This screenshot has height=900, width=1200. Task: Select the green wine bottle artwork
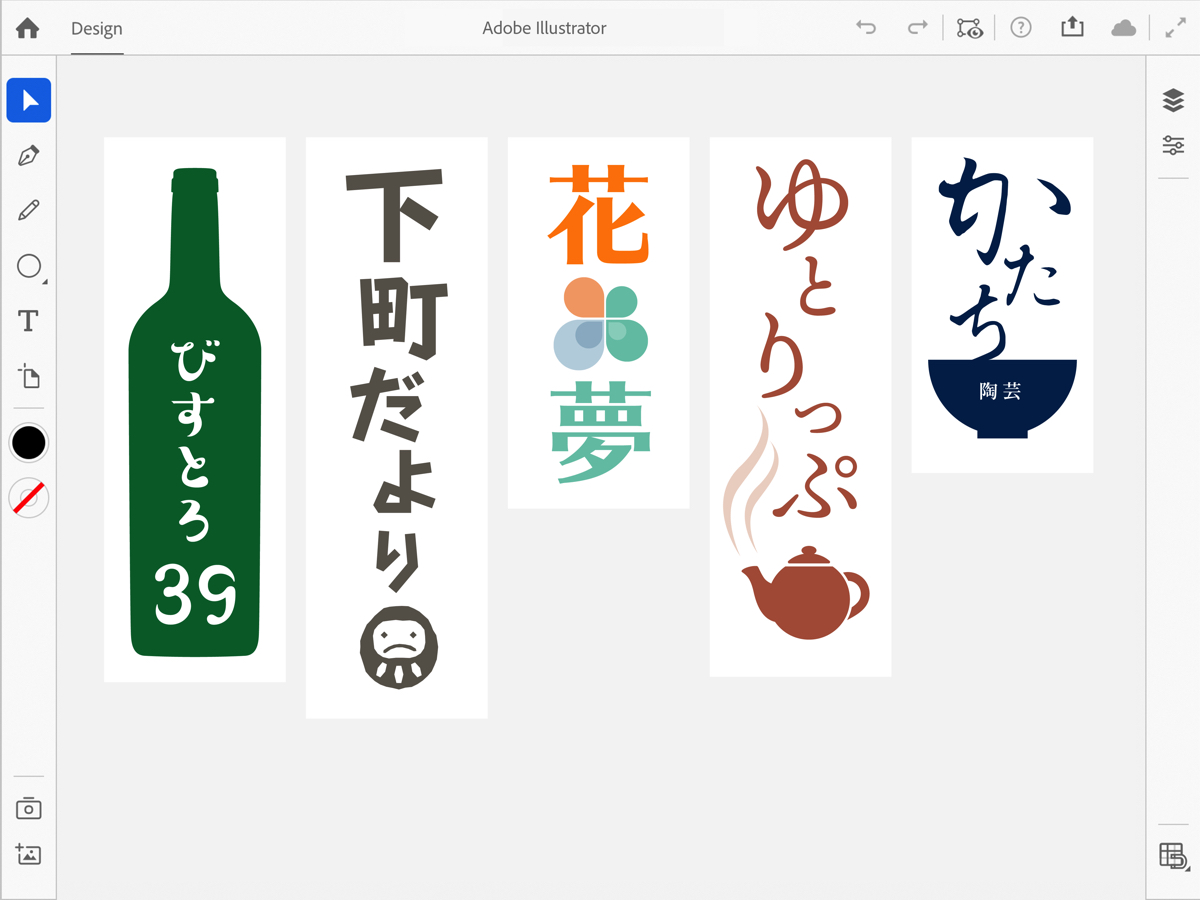[x=195, y=412]
